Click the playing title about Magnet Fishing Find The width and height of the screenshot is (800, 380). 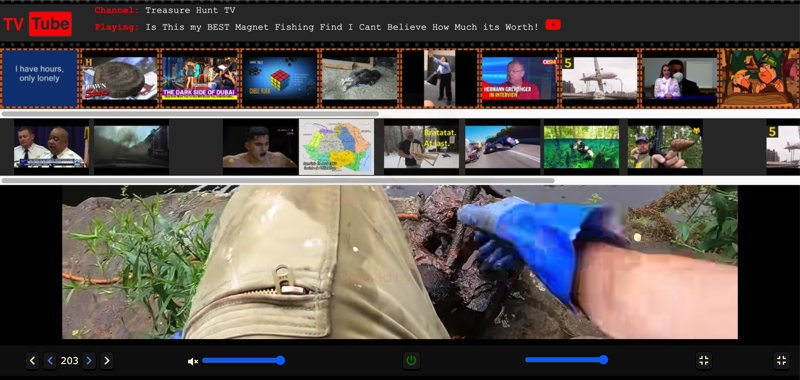[x=342, y=27]
